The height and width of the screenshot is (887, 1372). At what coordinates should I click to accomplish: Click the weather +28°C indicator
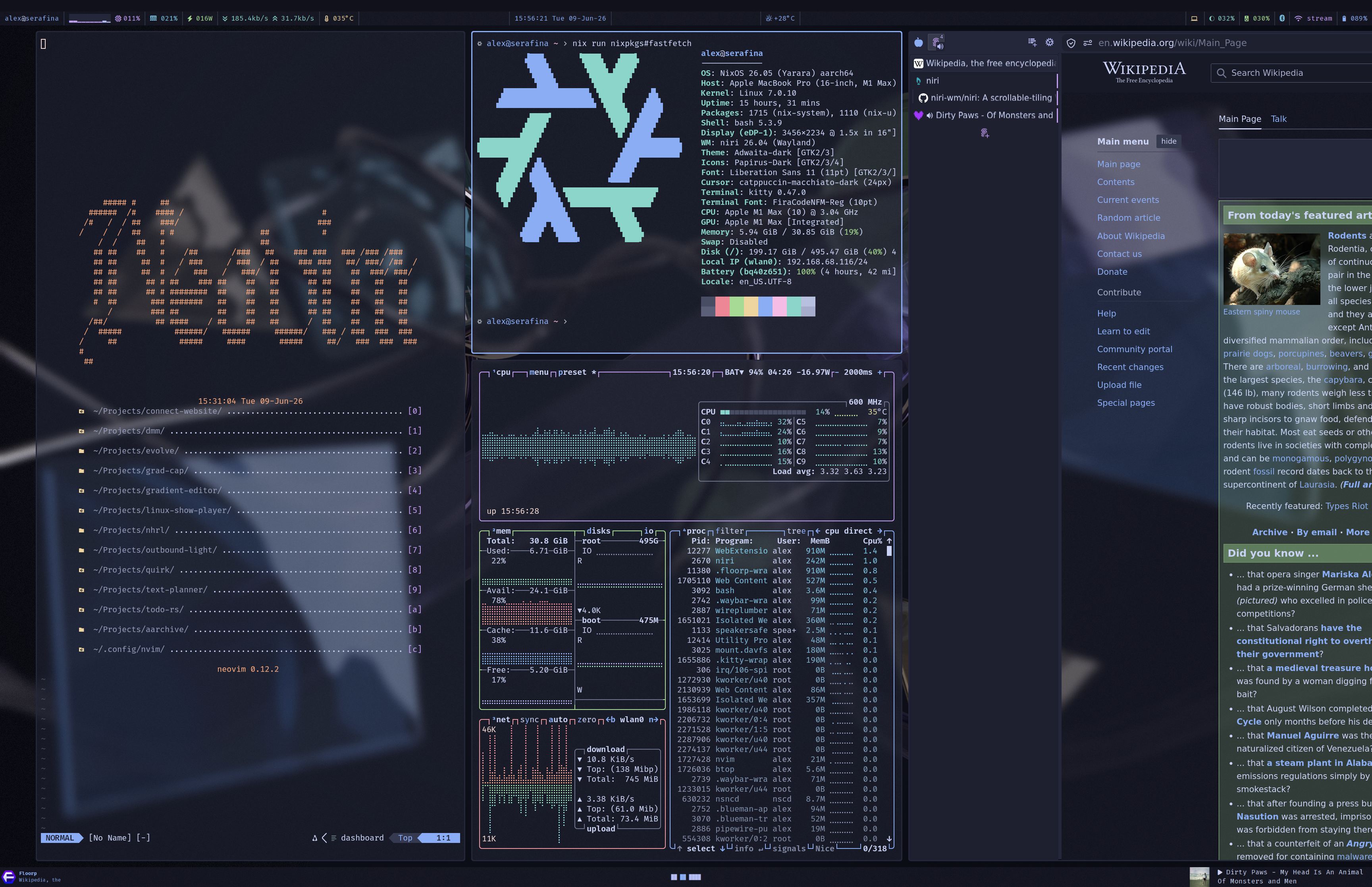pos(780,18)
